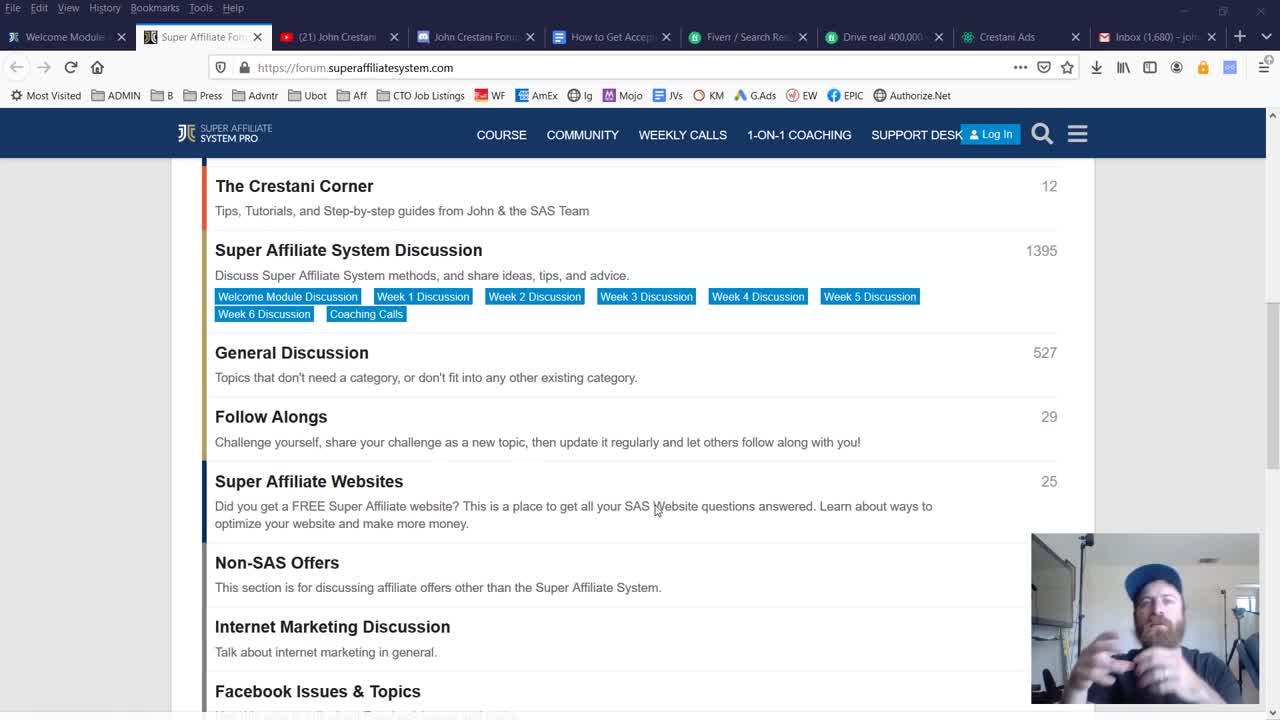Click the tracking protection shield icon

[221, 68]
